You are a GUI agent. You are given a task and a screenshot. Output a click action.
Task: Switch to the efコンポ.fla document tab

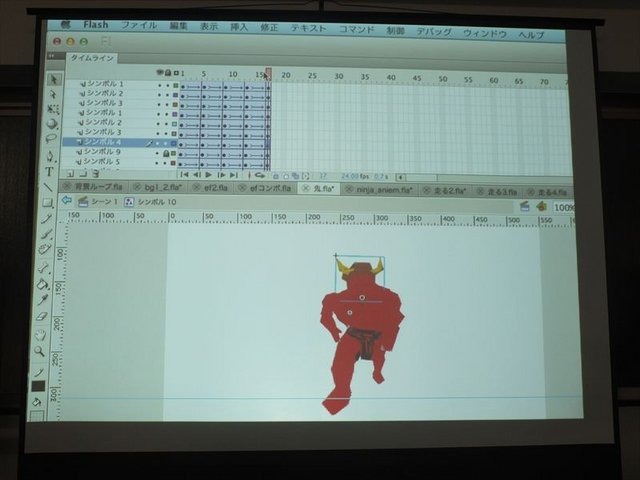click(x=266, y=188)
